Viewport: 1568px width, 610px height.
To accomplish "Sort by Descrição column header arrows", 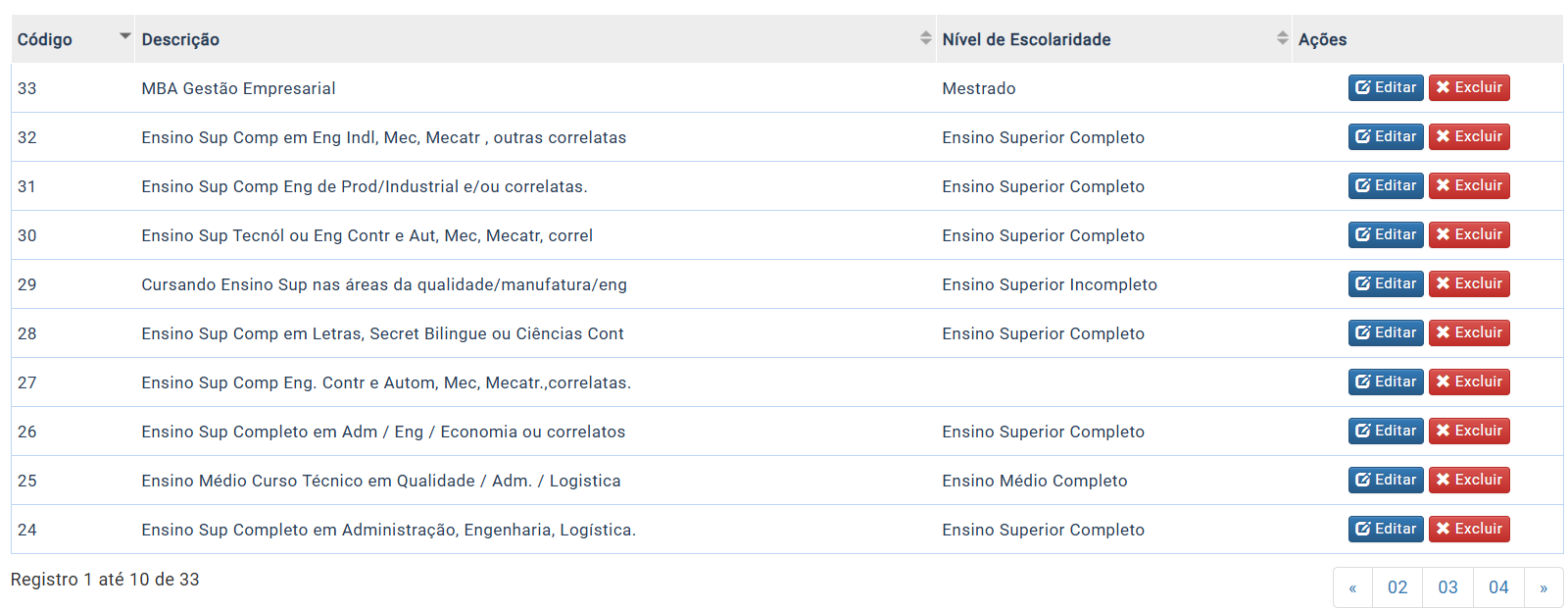I will [926, 38].
